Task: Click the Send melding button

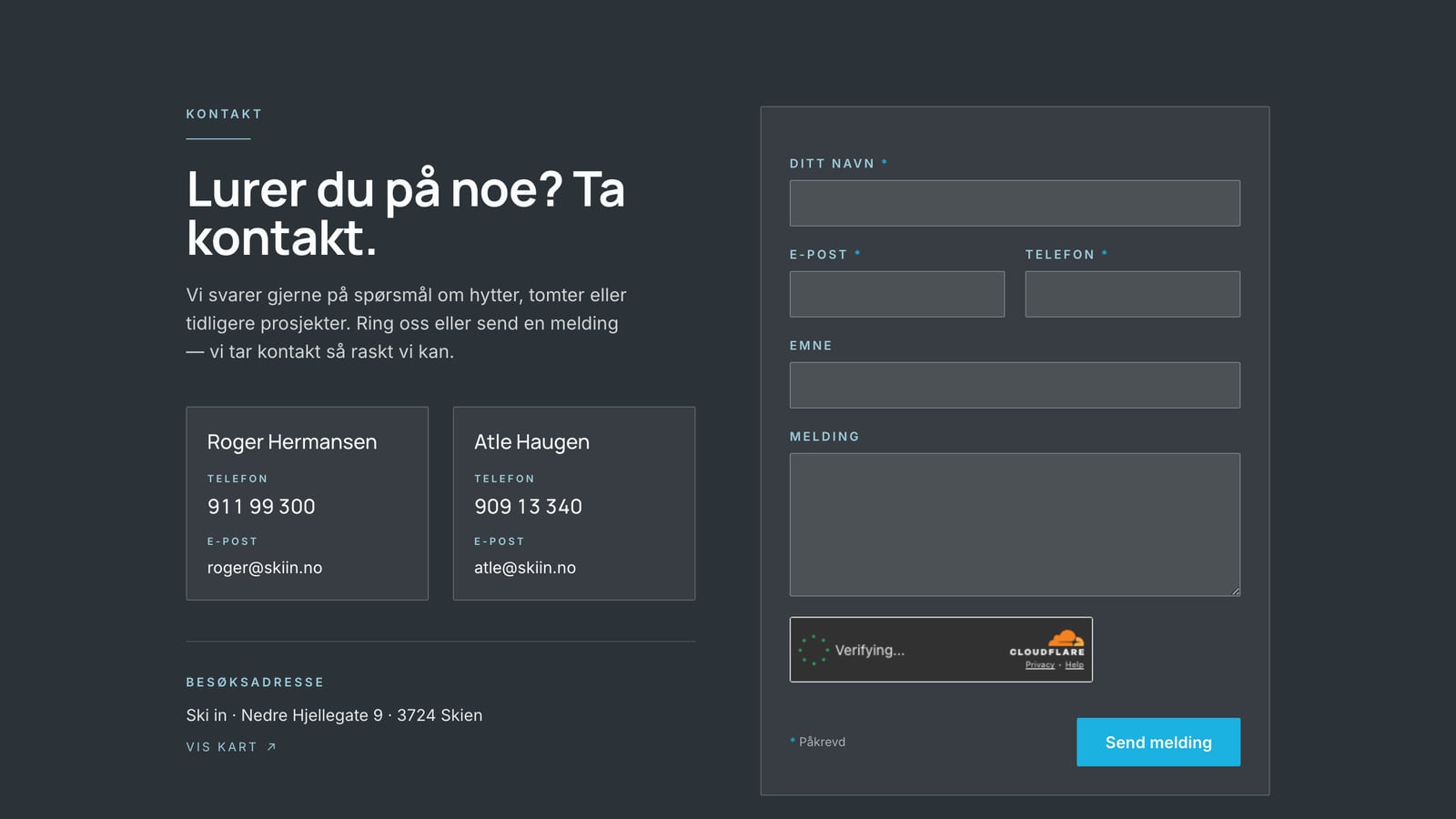Action: 1158,742
